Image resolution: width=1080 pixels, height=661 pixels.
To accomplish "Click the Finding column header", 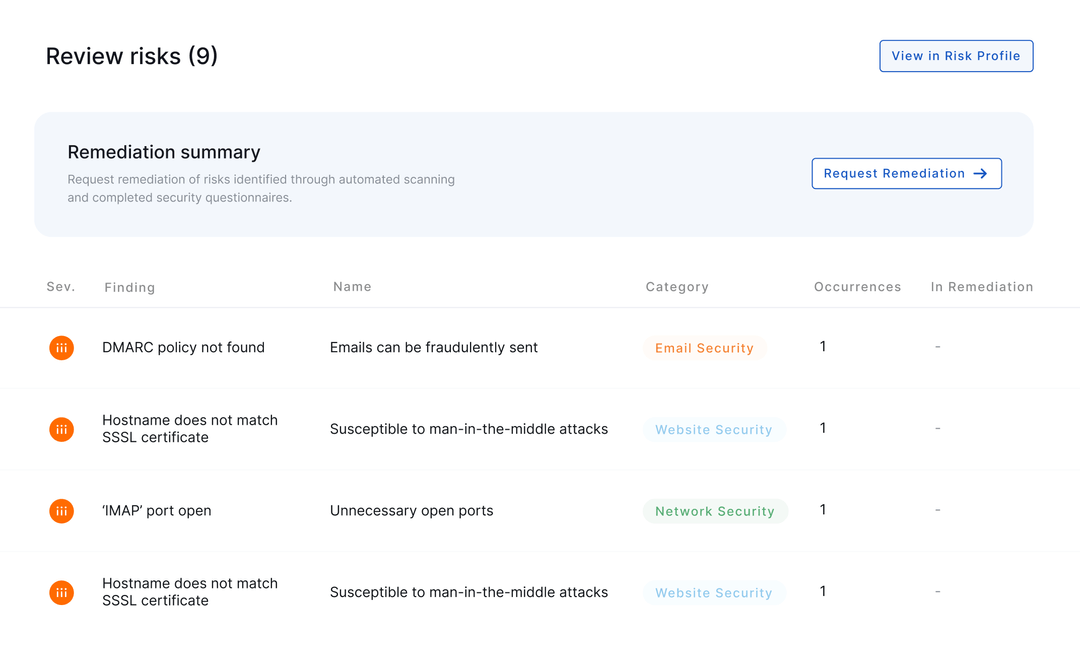I will 130,288.
